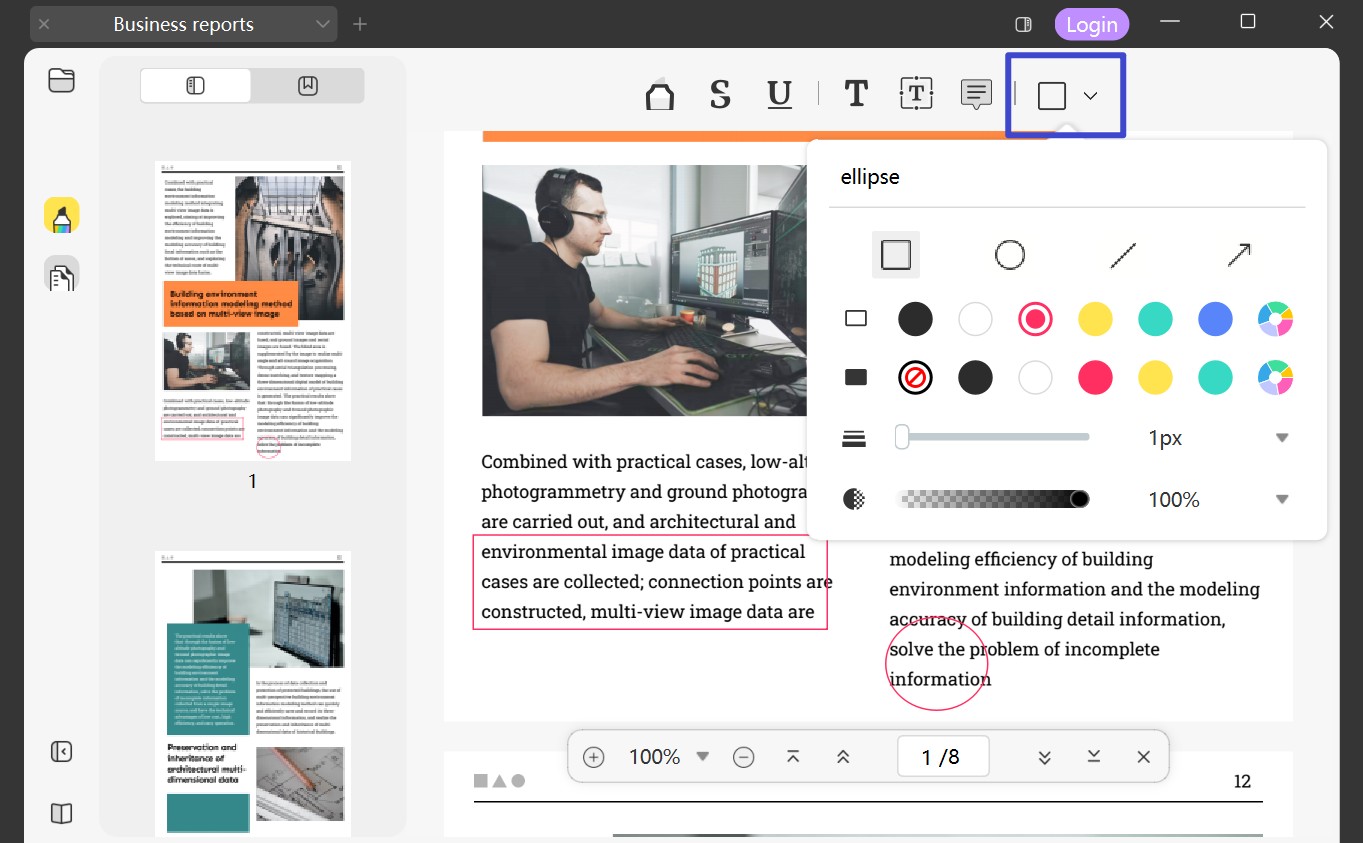Open the zoom level 100% dropdown
1363x843 pixels.
pyautogui.click(x=702, y=756)
